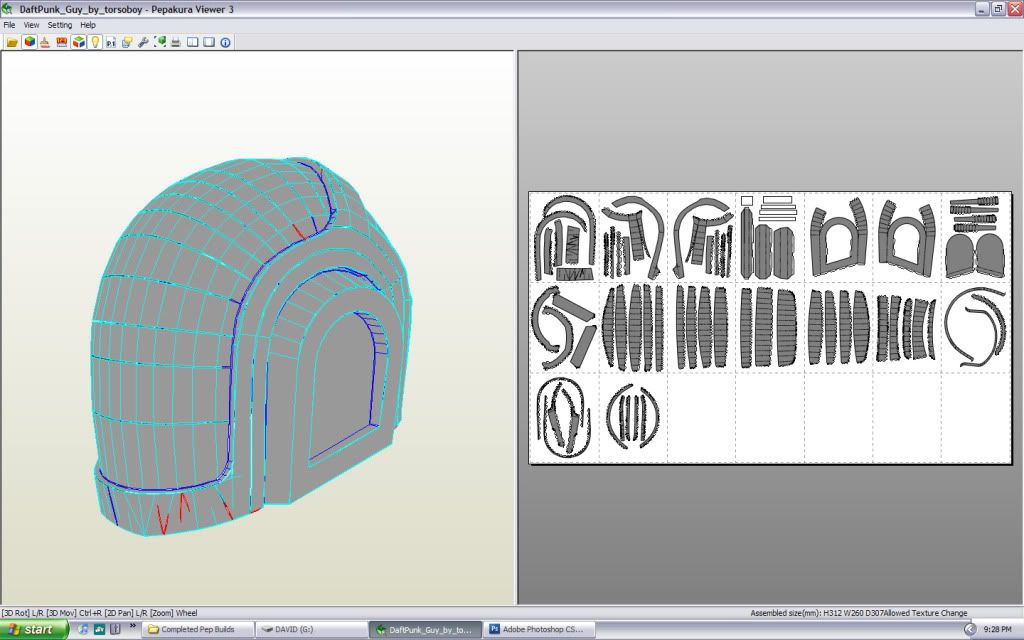The image size is (1024, 640).
Task: Open the File menu
Action: tap(9, 25)
